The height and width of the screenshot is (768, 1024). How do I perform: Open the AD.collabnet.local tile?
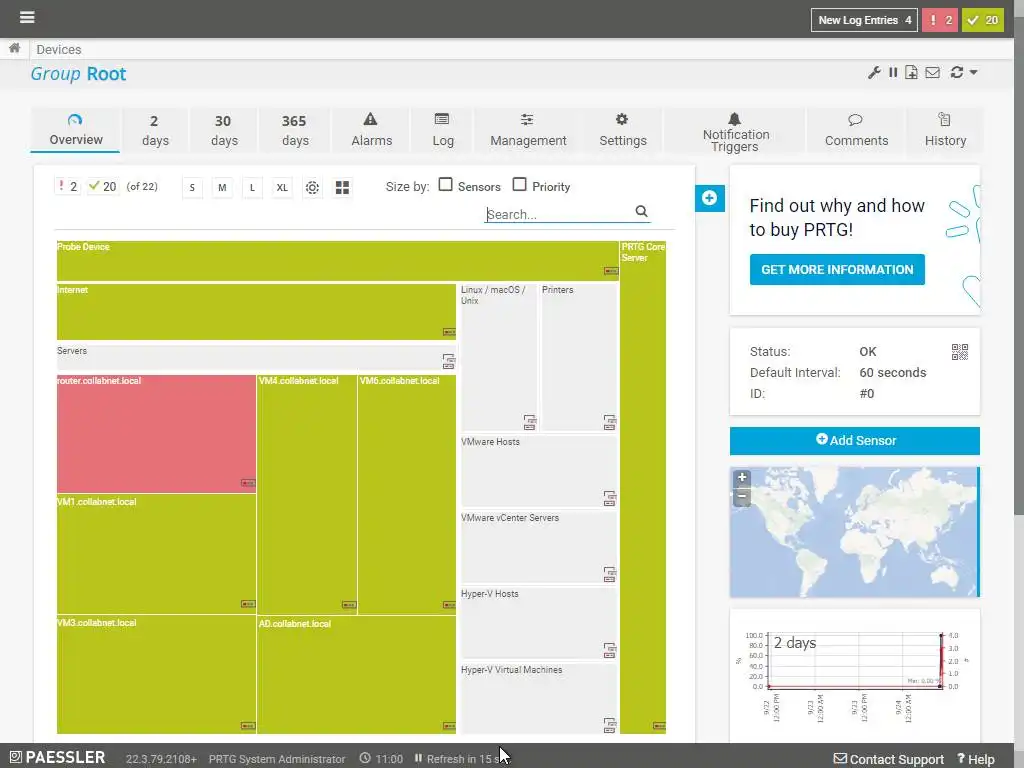tap(357, 675)
